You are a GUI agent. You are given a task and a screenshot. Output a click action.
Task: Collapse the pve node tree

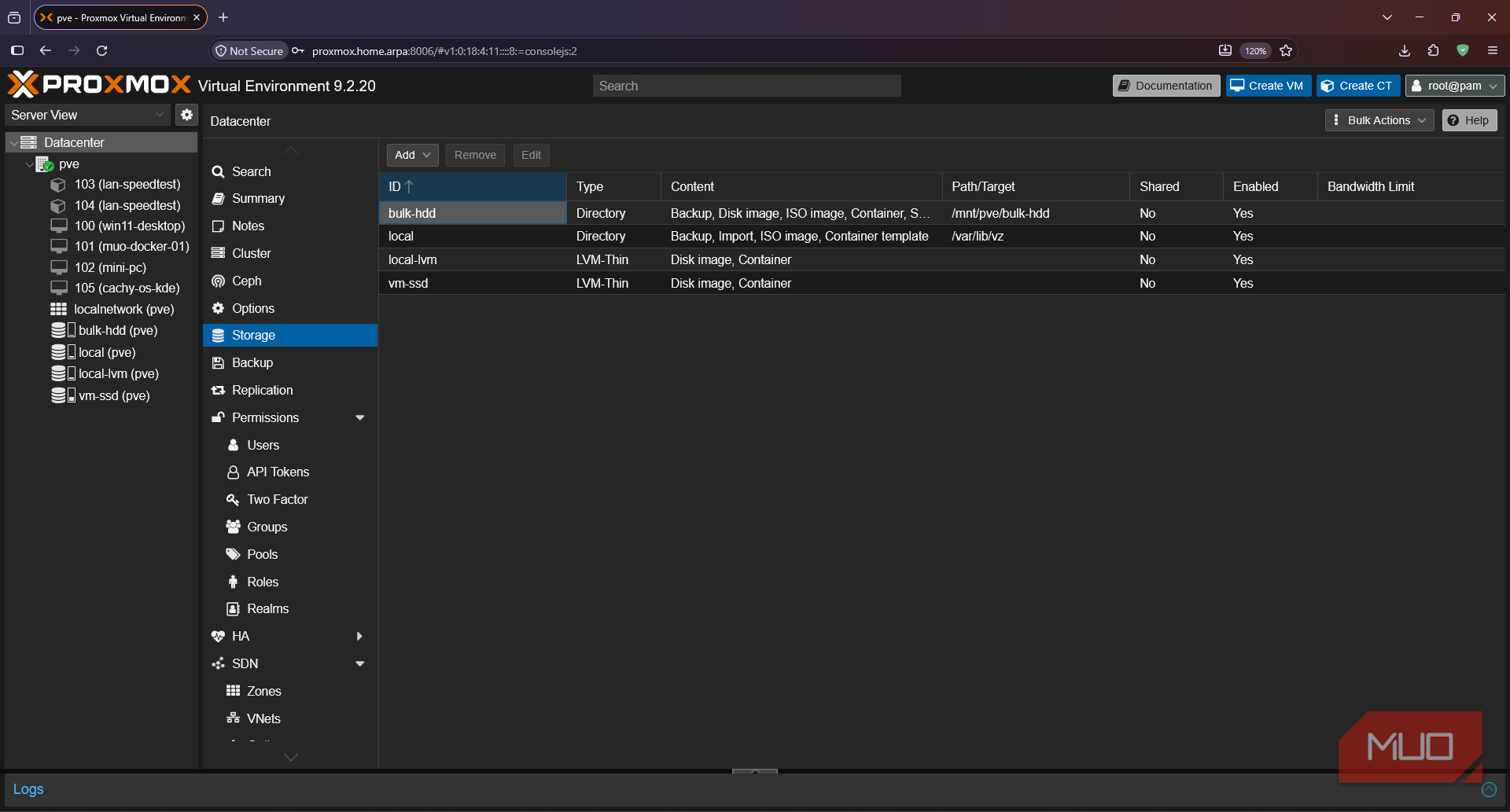point(30,164)
